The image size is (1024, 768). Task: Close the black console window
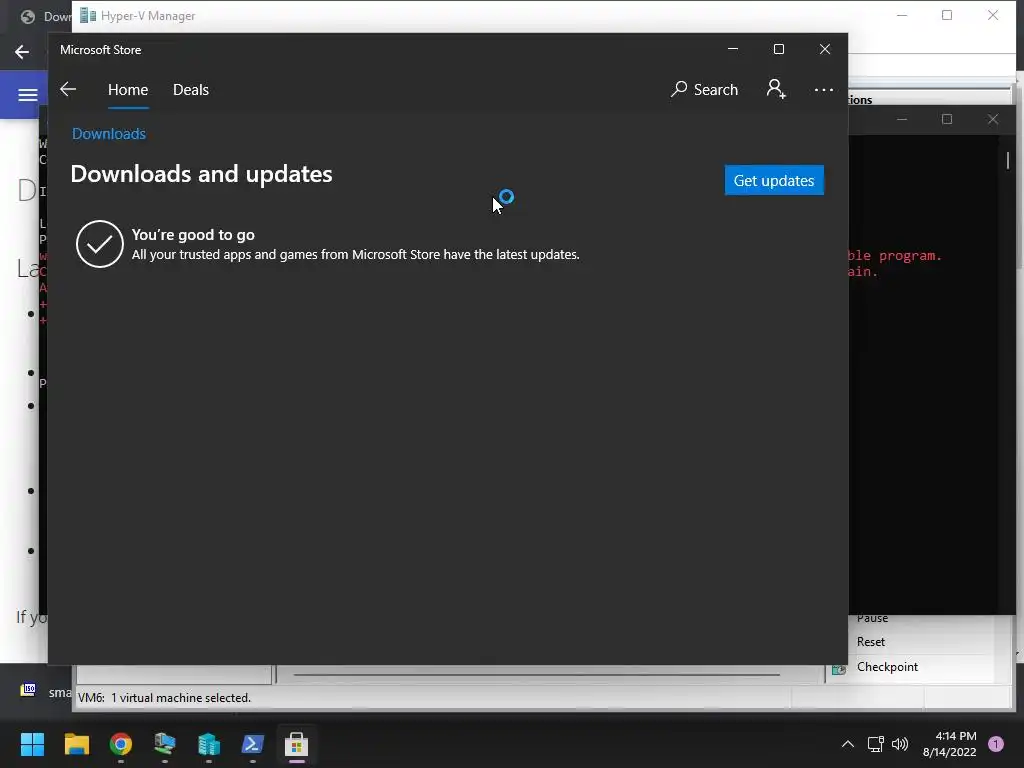pyautogui.click(x=993, y=120)
